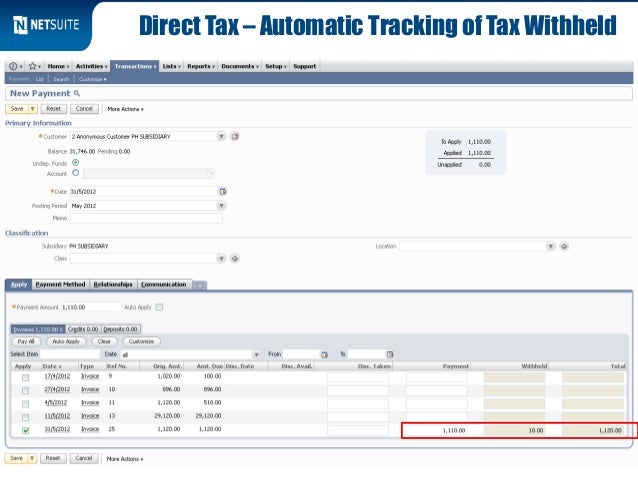Expand the Location dropdown arrow
The image size is (638, 479).
(551, 246)
